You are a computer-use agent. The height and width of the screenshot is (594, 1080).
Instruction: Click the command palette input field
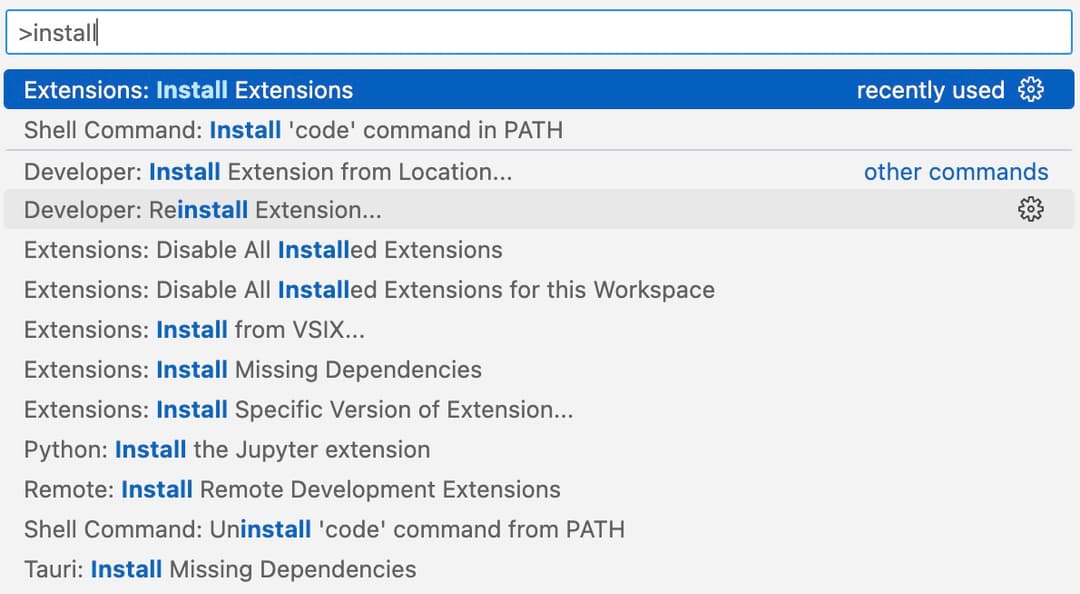click(540, 32)
